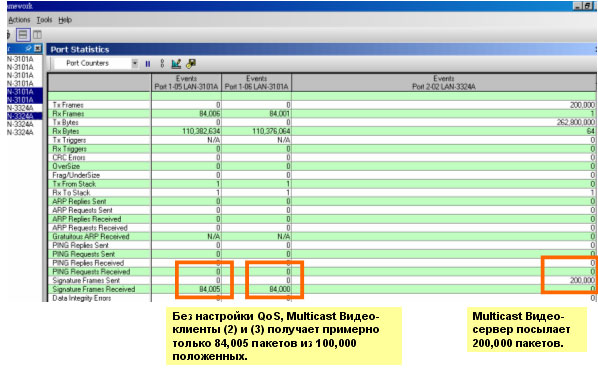Select the highlighted N-3324A port entry
The image size is (598, 370).
coord(20,116)
